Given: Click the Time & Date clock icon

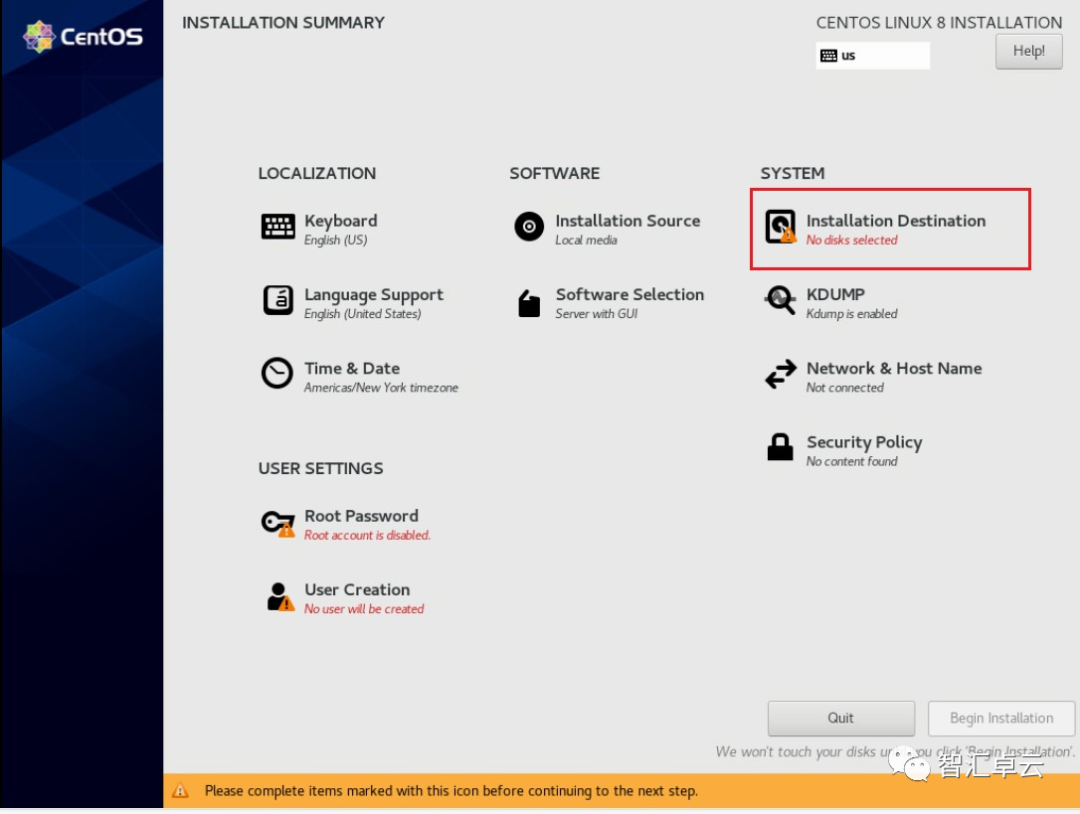Looking at the screenshot, I should 277,373.
